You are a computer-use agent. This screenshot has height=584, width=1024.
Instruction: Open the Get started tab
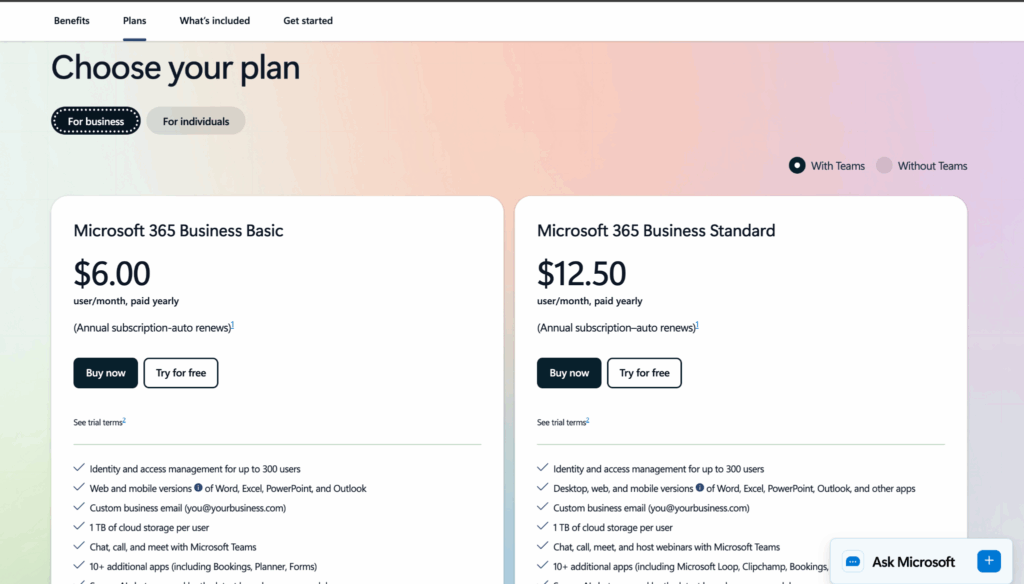[308, 20]
